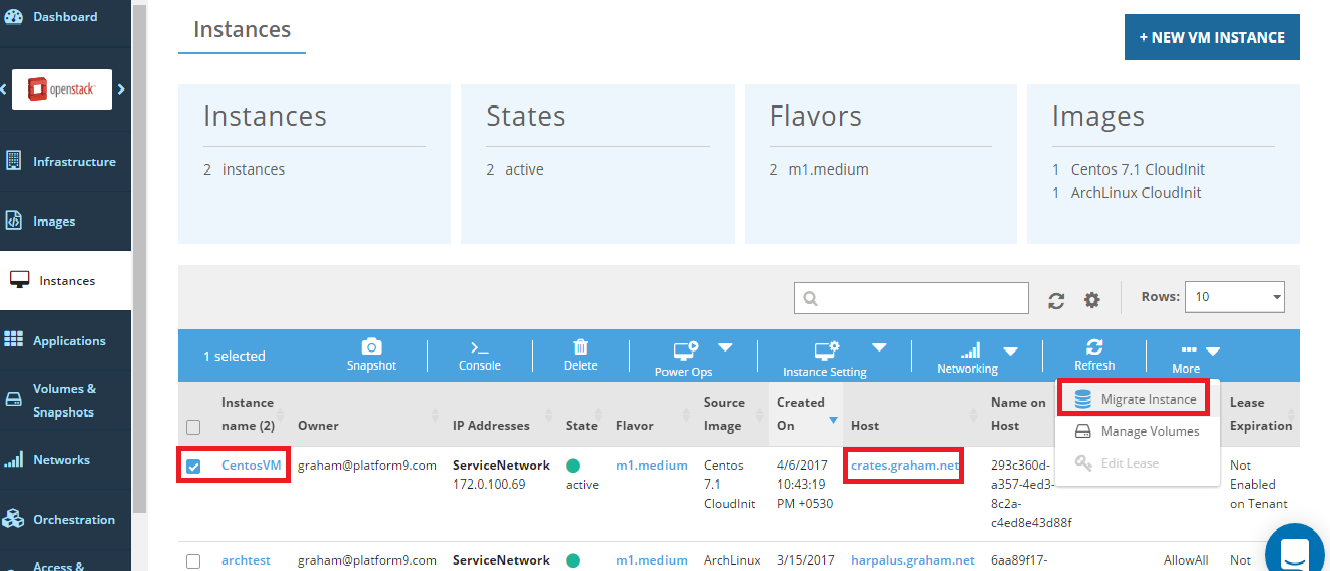This screenshot has height=571, width=1330.
Task: Open the crates.graham.net host link
Action: [x=905, y=465]
